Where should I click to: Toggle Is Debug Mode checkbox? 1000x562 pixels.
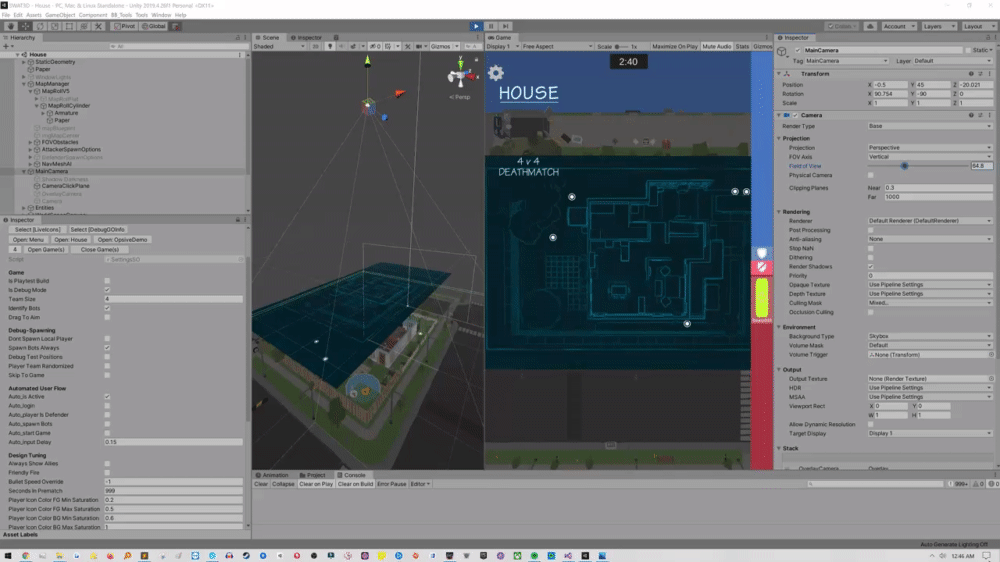(x=107, y=290)
